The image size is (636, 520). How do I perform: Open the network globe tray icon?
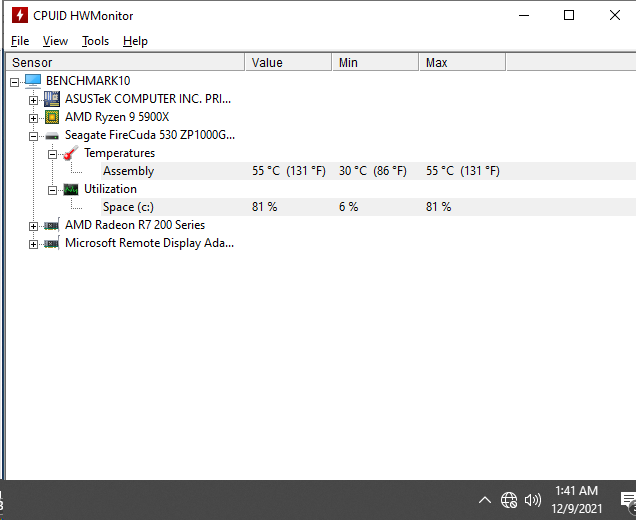click(x=509, y=500)
